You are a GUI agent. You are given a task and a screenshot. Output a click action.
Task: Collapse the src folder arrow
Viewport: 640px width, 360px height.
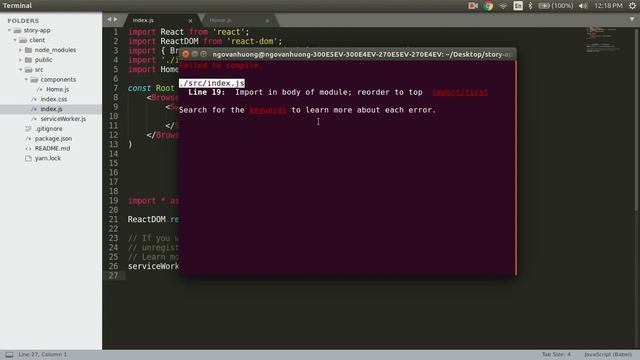20,70
